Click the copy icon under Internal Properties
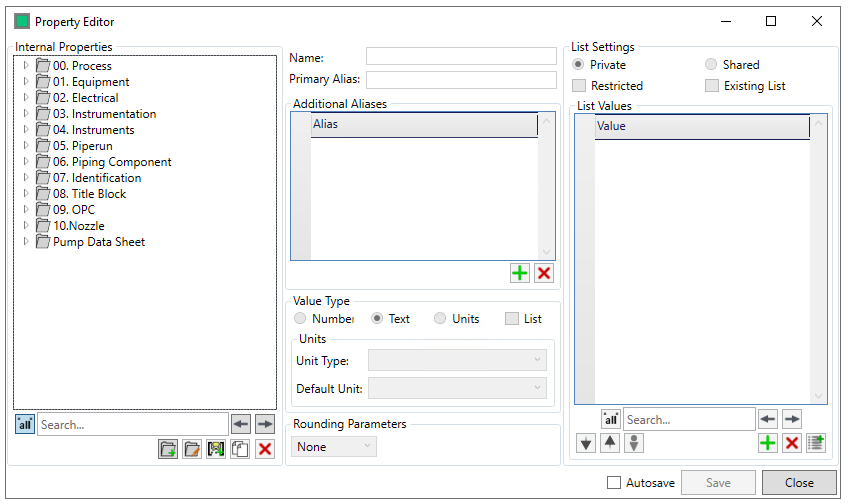This screenshot has height=503, width=848. tap(240, 450)
